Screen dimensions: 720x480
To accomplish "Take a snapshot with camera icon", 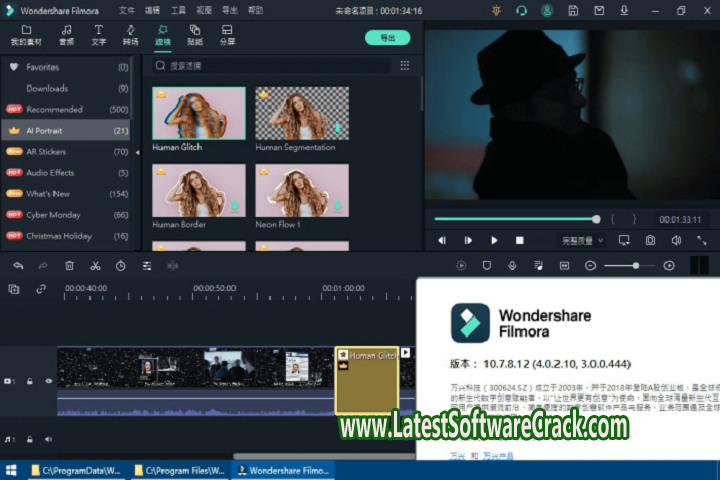I will [x=650, y=240].
